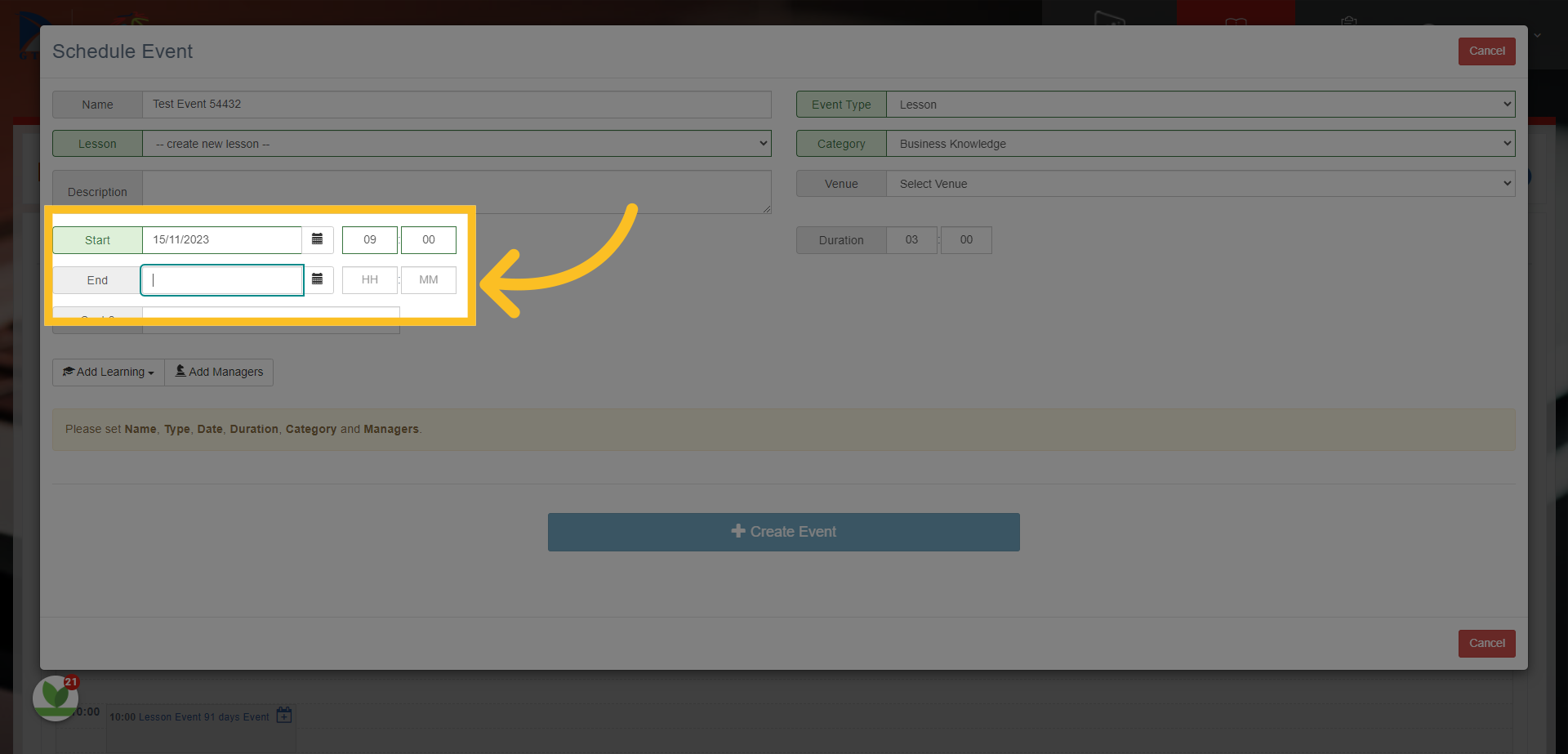This screenshot has width=1568, height=754.
Task: Click the Start minutes field showing 00
Action: [x=429, y=239]
